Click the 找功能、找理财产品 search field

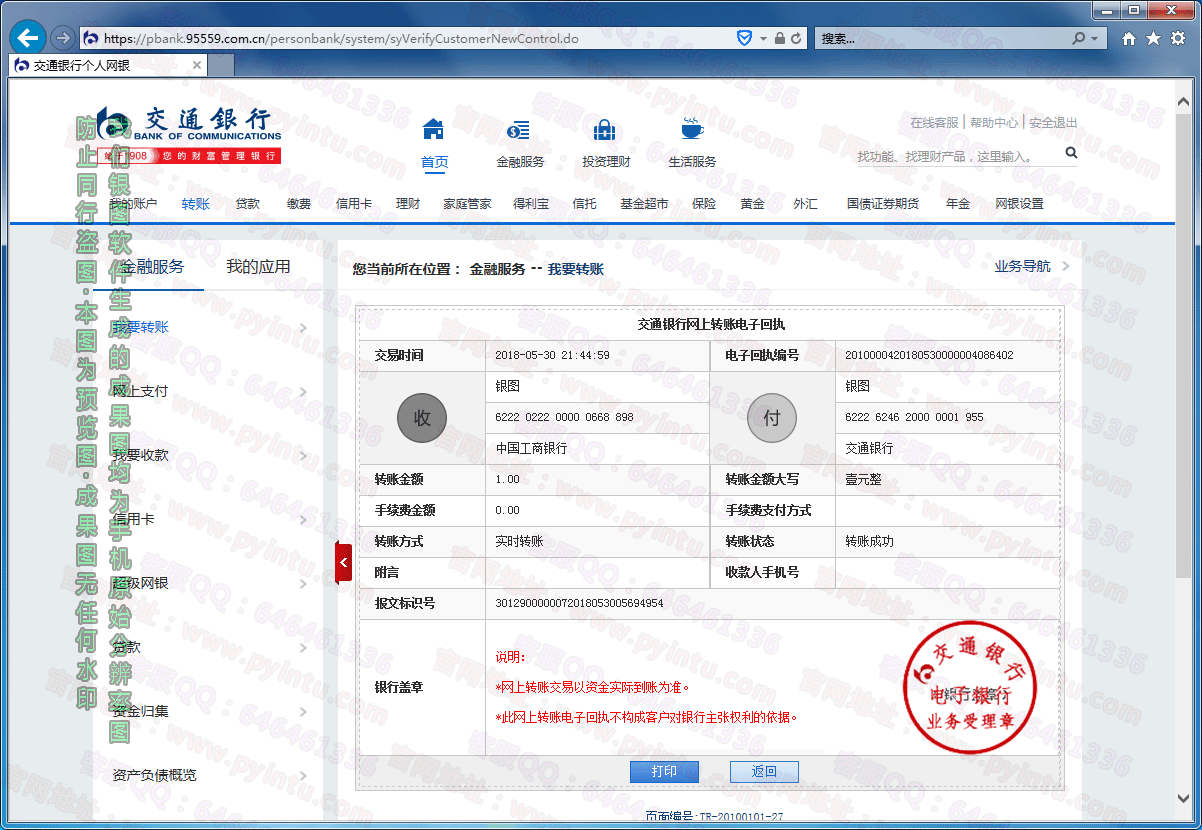pos(957,156)
